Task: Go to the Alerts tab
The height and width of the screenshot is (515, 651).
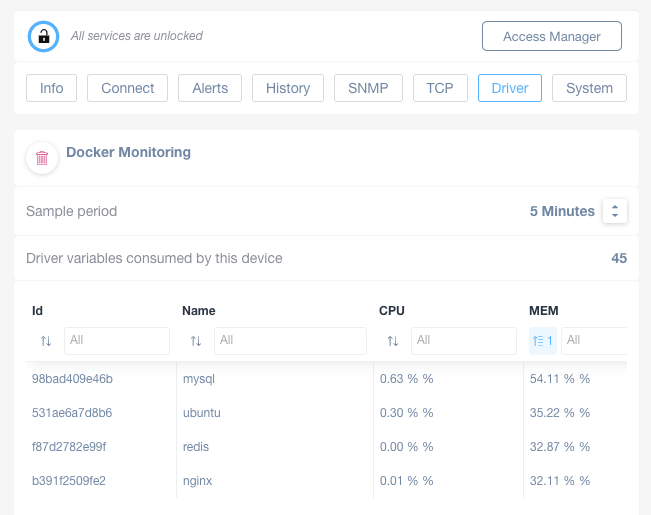Action: 210,88
